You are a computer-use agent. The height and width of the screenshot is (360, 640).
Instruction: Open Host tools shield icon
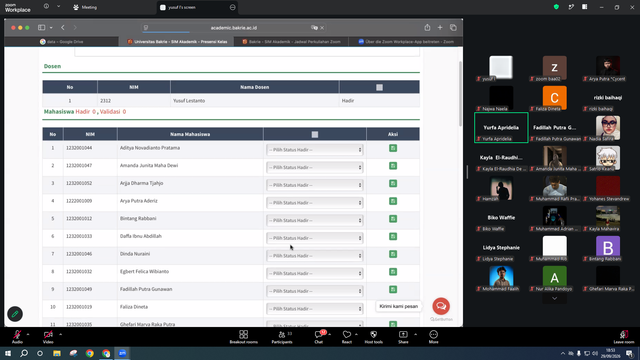pos(373,334)
